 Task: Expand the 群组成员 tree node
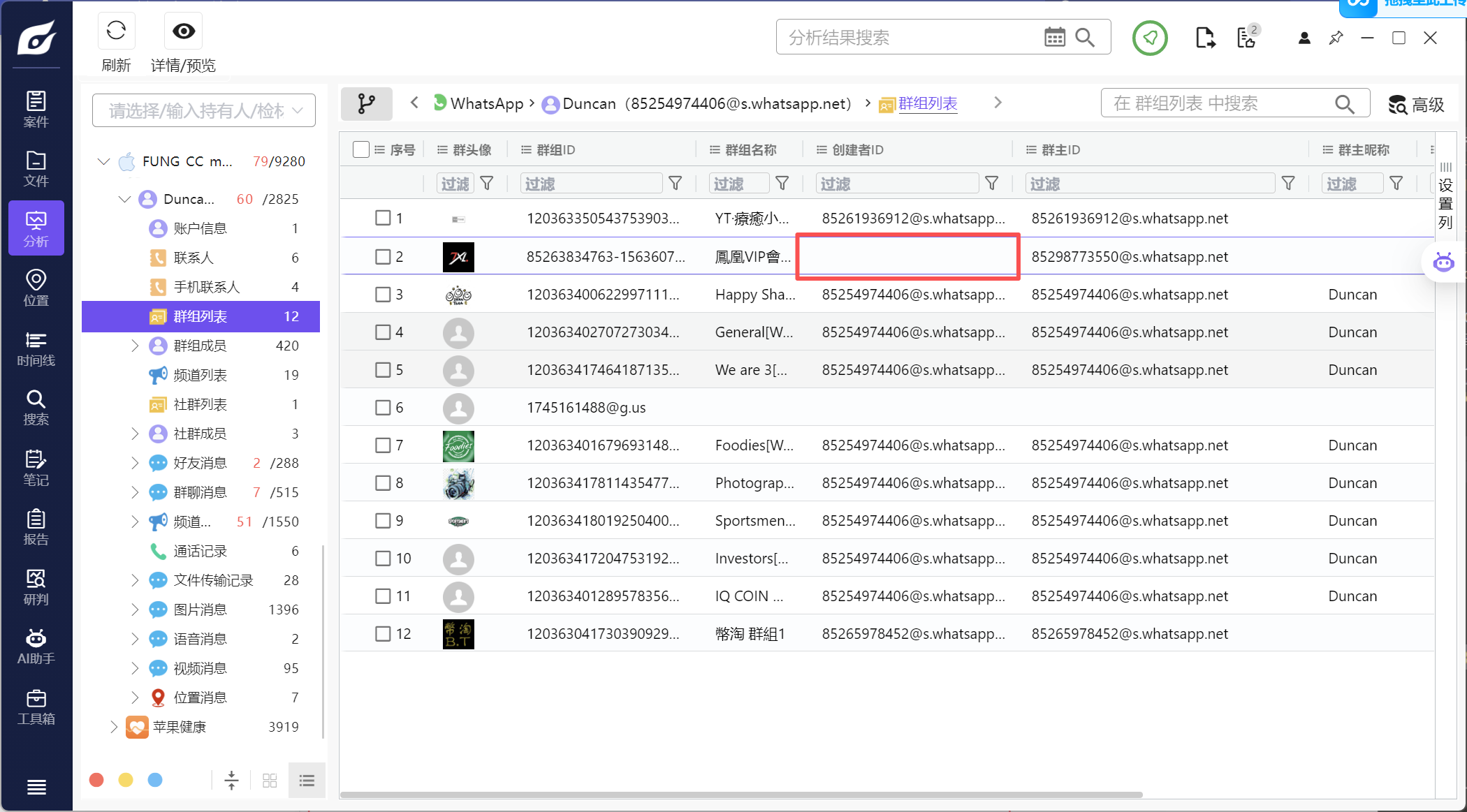pyautogui.click(x=135, y=346)
